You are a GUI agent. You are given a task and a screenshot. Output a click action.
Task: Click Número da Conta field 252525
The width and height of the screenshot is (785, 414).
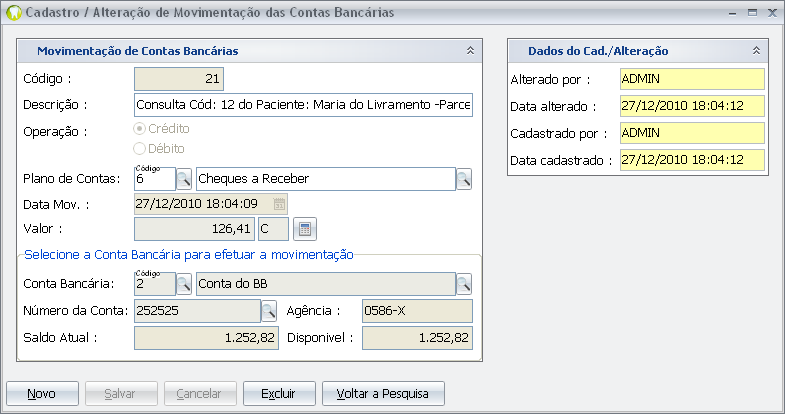[x=197, y=311]
